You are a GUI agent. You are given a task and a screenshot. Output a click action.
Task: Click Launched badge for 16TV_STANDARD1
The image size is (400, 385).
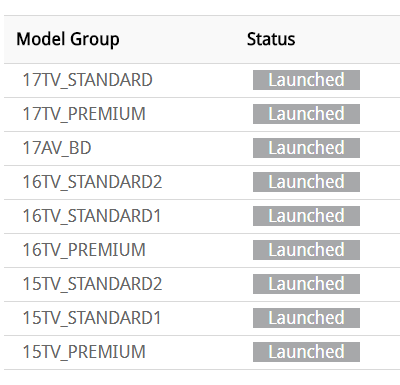(306, 216)
